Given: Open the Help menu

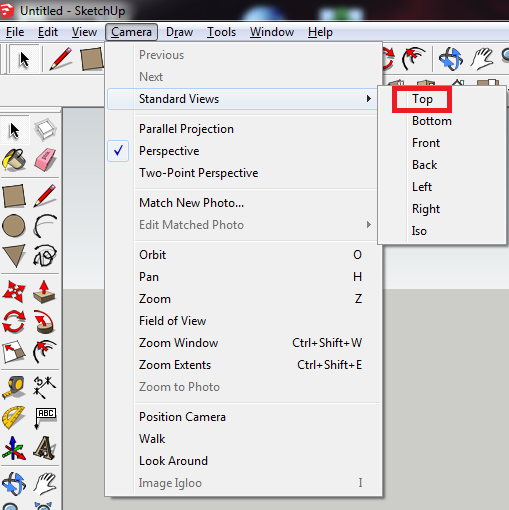Looking at the screenshot, I should point(320,32).
